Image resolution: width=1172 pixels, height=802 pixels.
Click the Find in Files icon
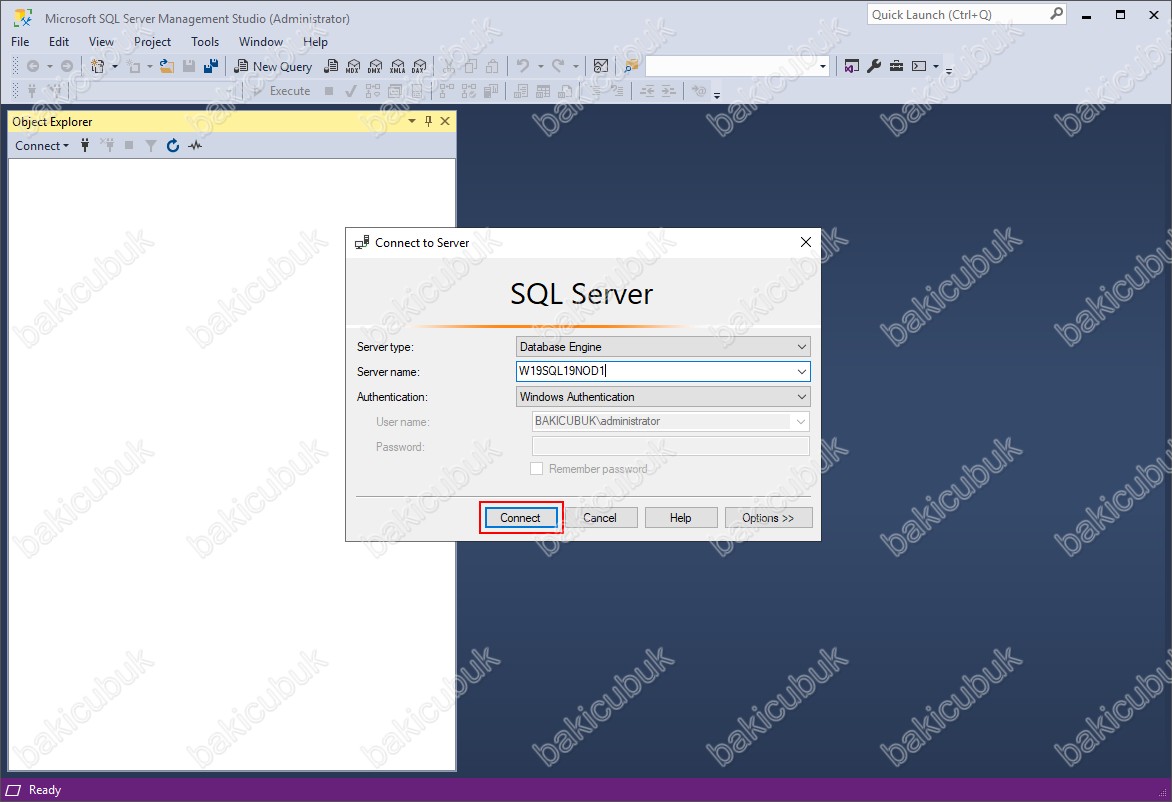pos(632,67)
